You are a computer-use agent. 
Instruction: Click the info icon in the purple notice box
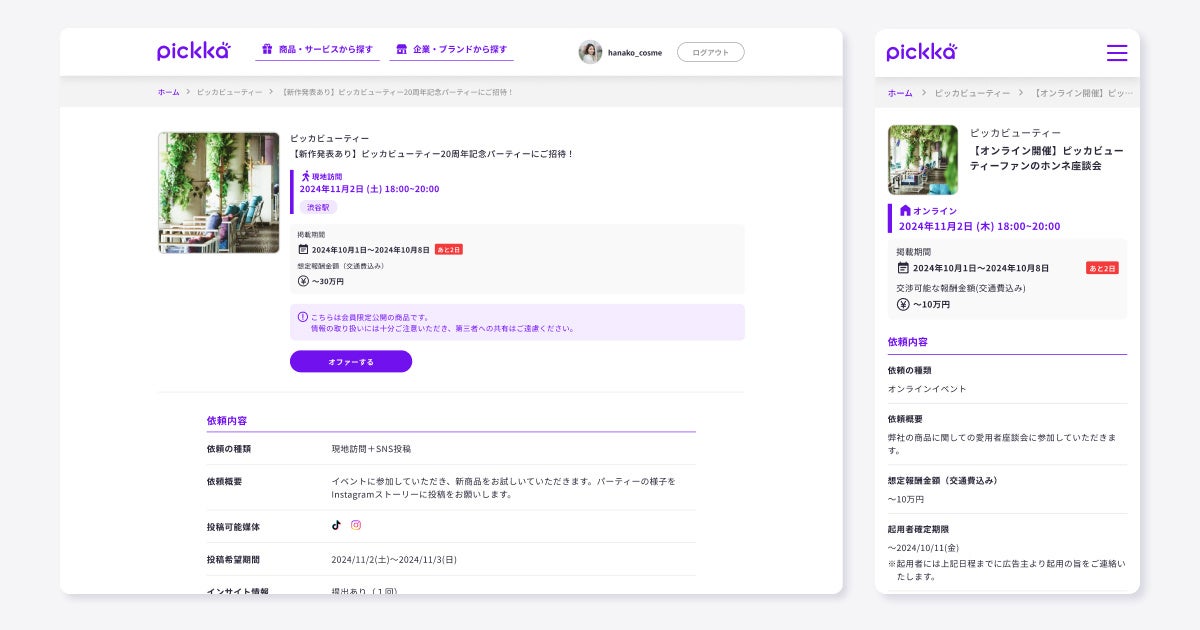pyautogui.click(x=303, y=316)
